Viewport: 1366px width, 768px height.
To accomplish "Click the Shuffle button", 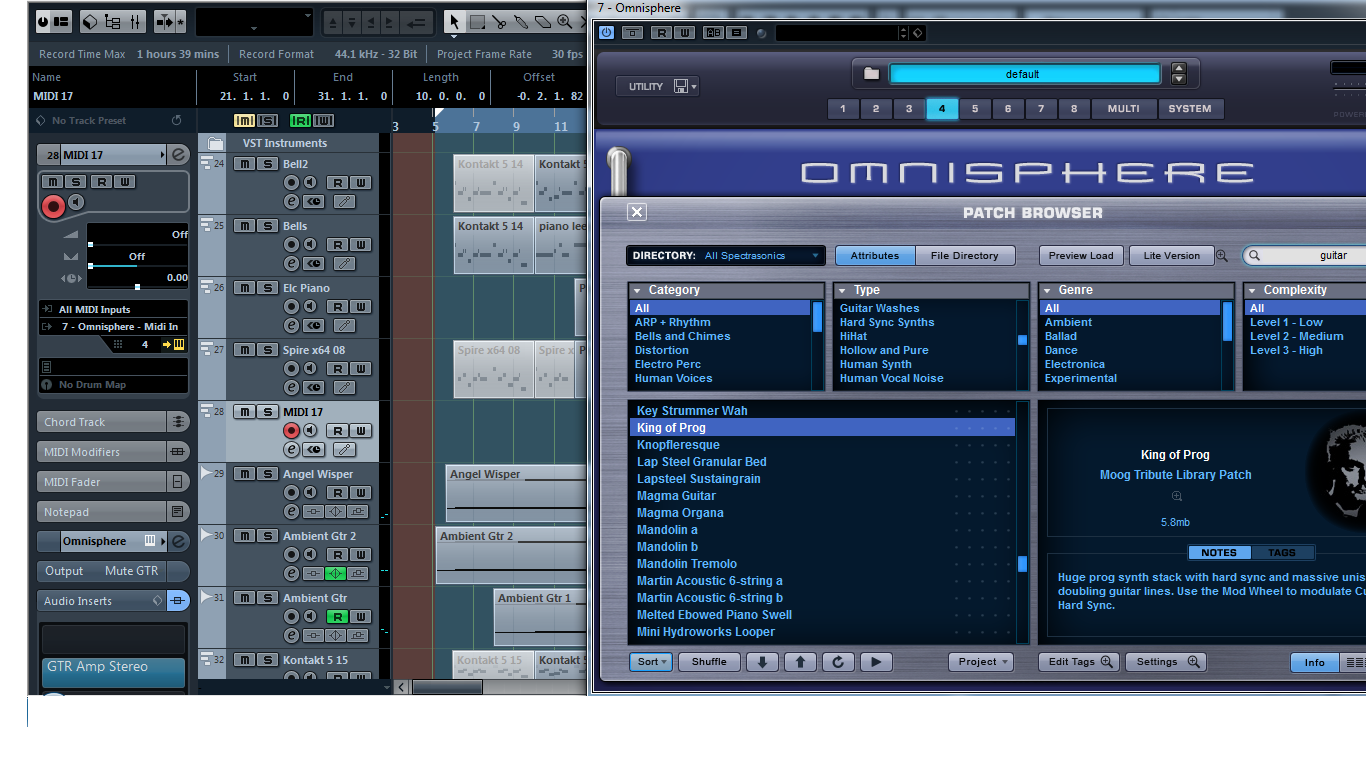I will 709,662.
